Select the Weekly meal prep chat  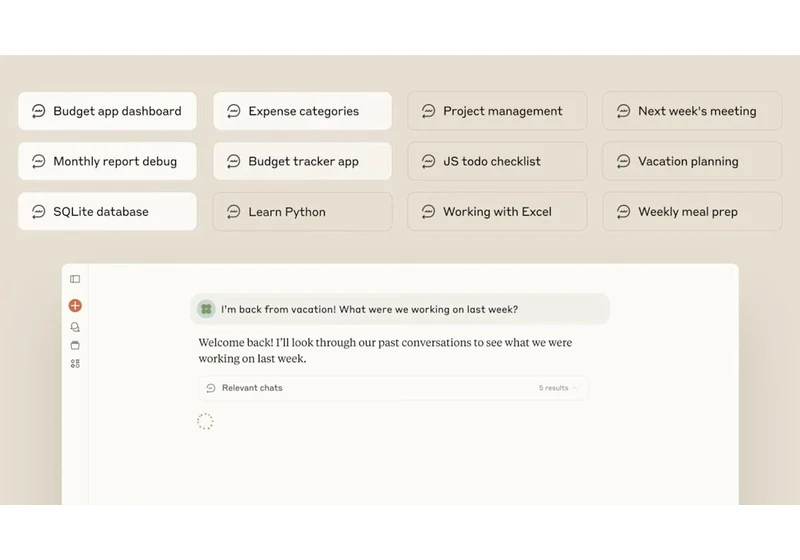[692, 212]
